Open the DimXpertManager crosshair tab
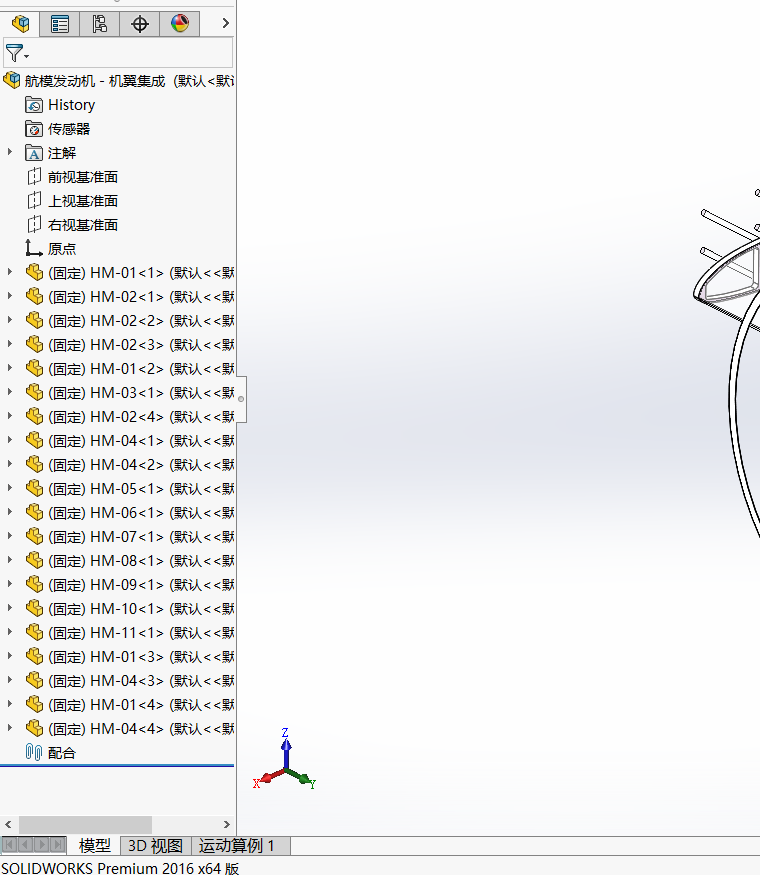760x875 pixels. point(140,23)
